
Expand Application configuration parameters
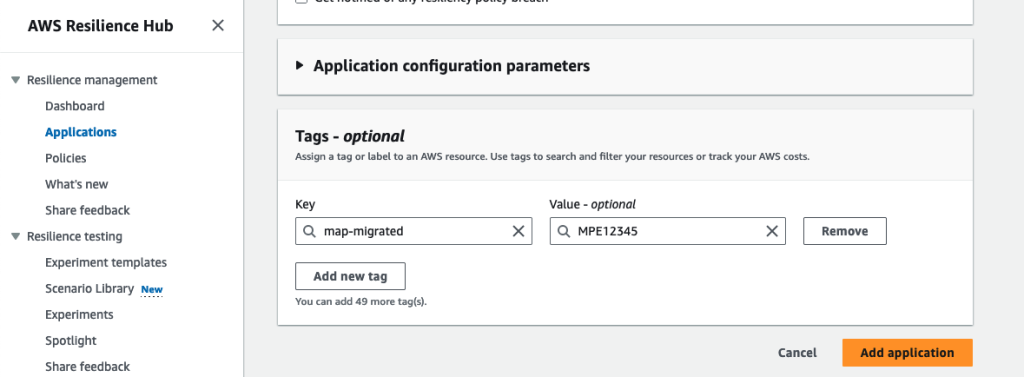(300, 66)
